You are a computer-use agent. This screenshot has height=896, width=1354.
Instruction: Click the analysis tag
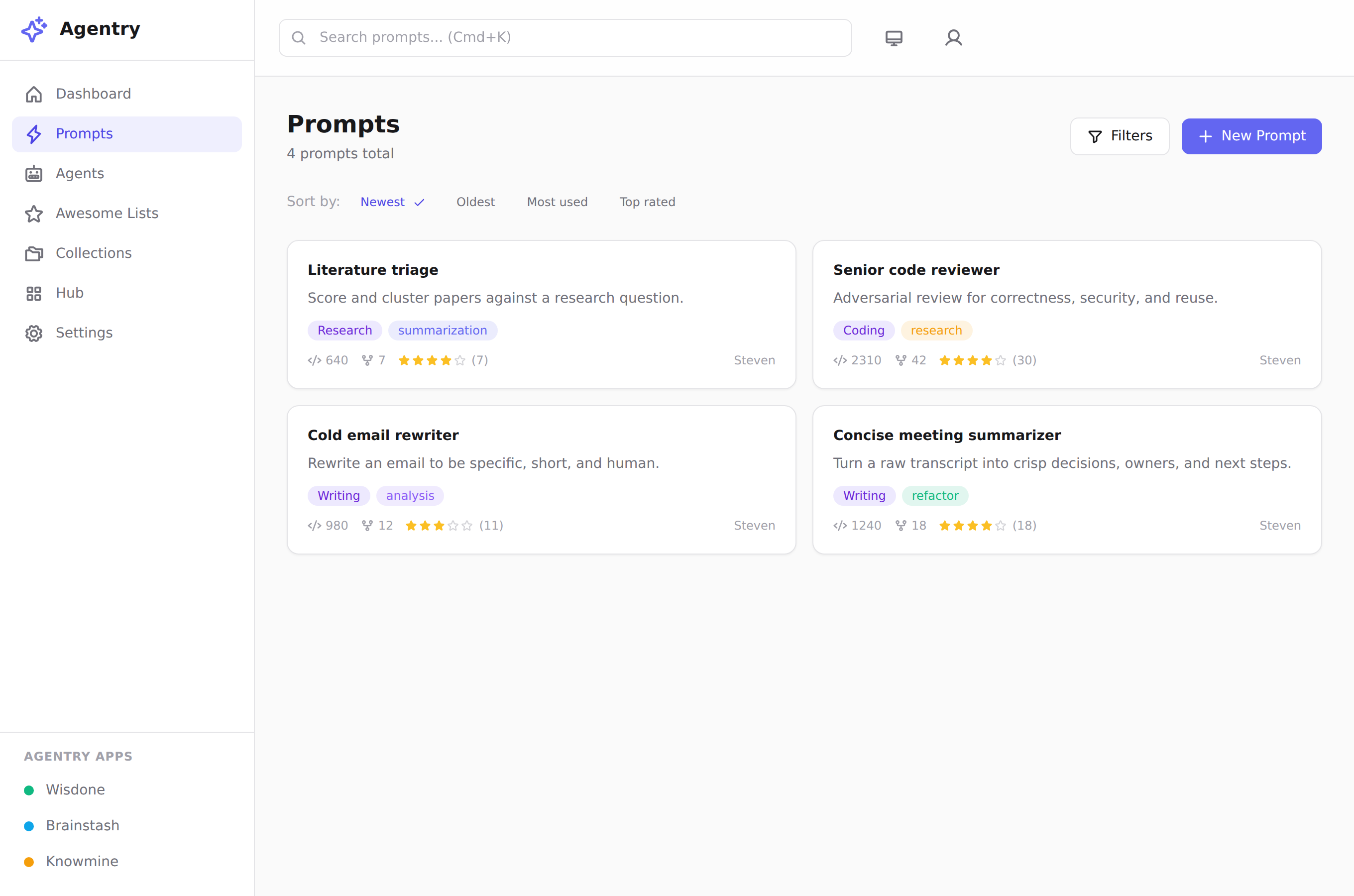[410, 495]
